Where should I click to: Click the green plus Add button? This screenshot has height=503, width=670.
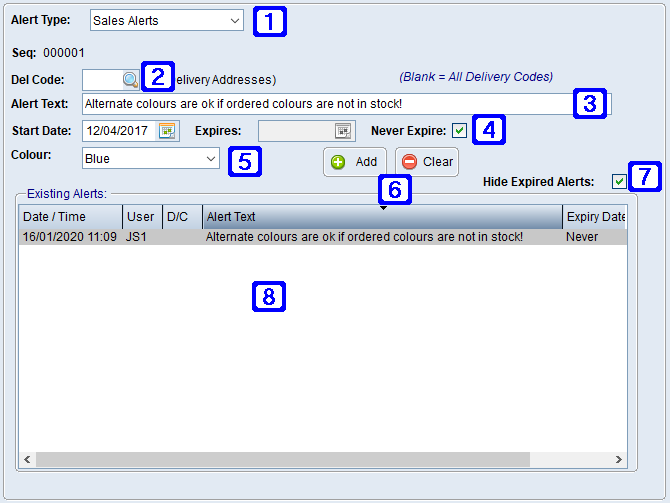click(x=354, y=161)
